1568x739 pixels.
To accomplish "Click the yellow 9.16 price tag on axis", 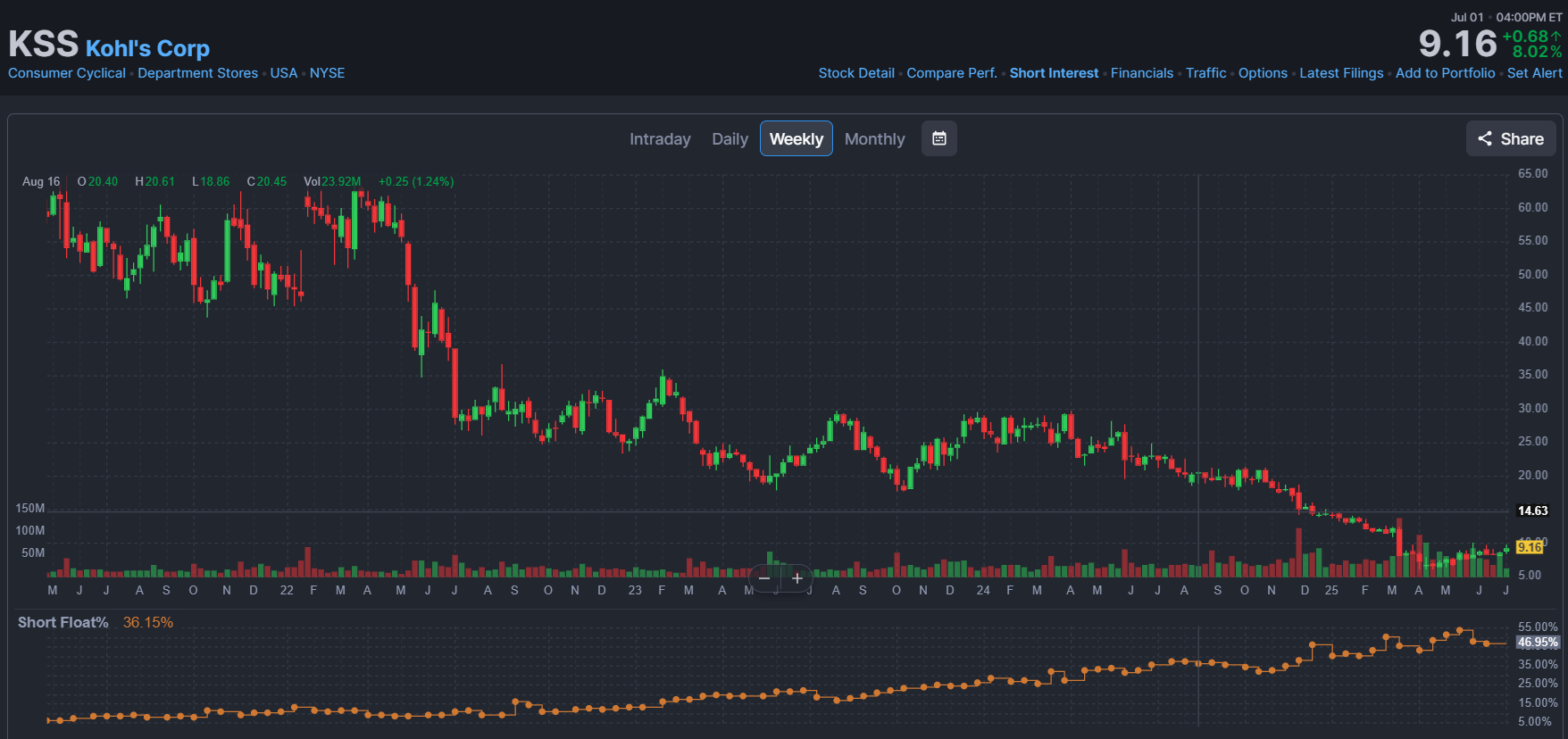I will pos(1530,547).
